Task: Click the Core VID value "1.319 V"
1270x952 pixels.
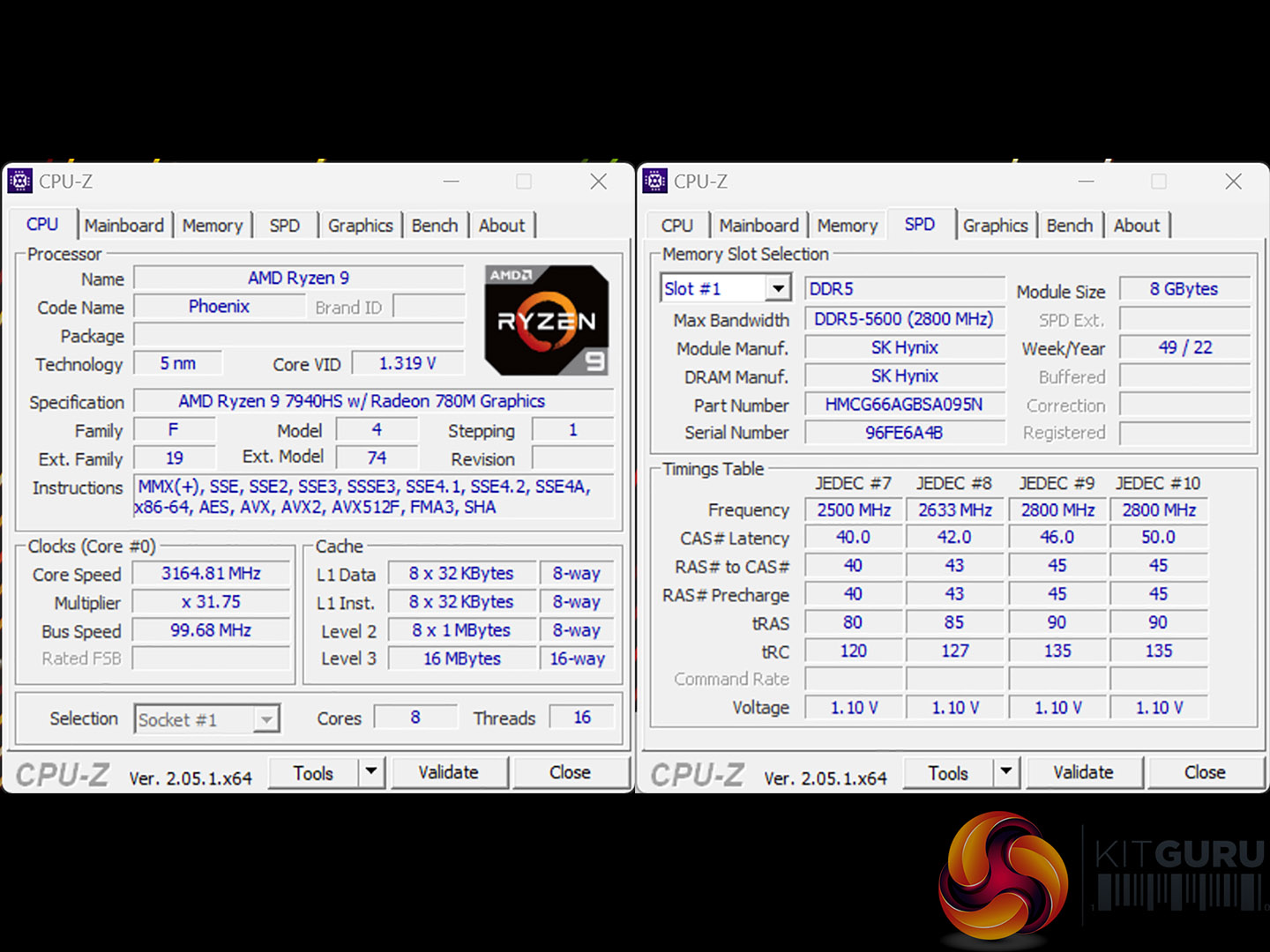Action: click(407, 363)
